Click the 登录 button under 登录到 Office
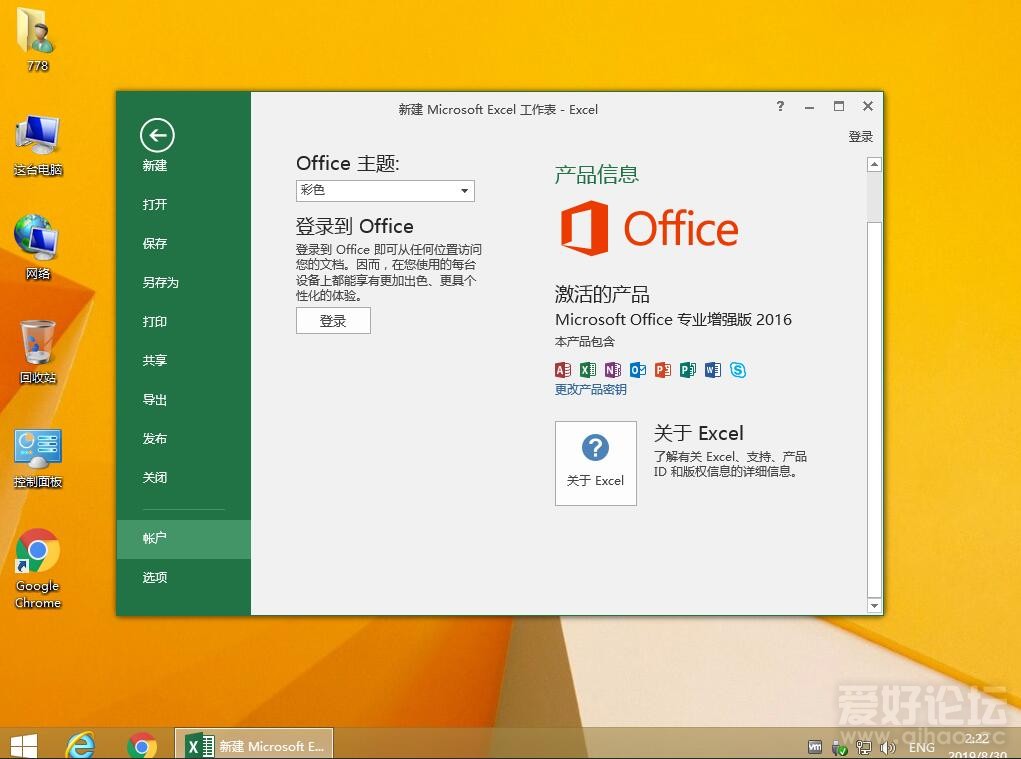 coord(333,321)
